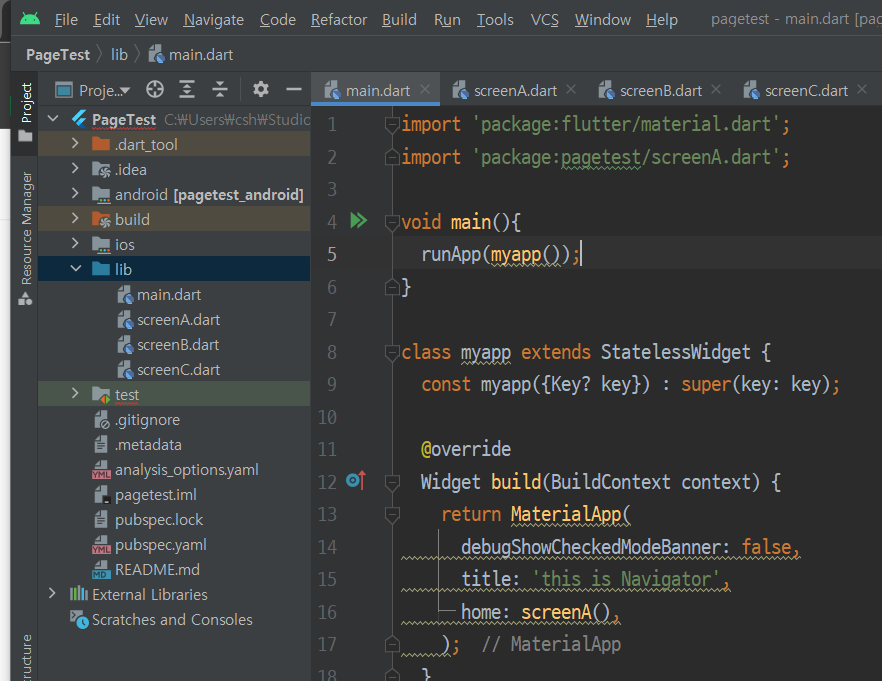Click the Expand All icon in Project toolbar
This screenshot has height=681, width=882.
[187, 90]
